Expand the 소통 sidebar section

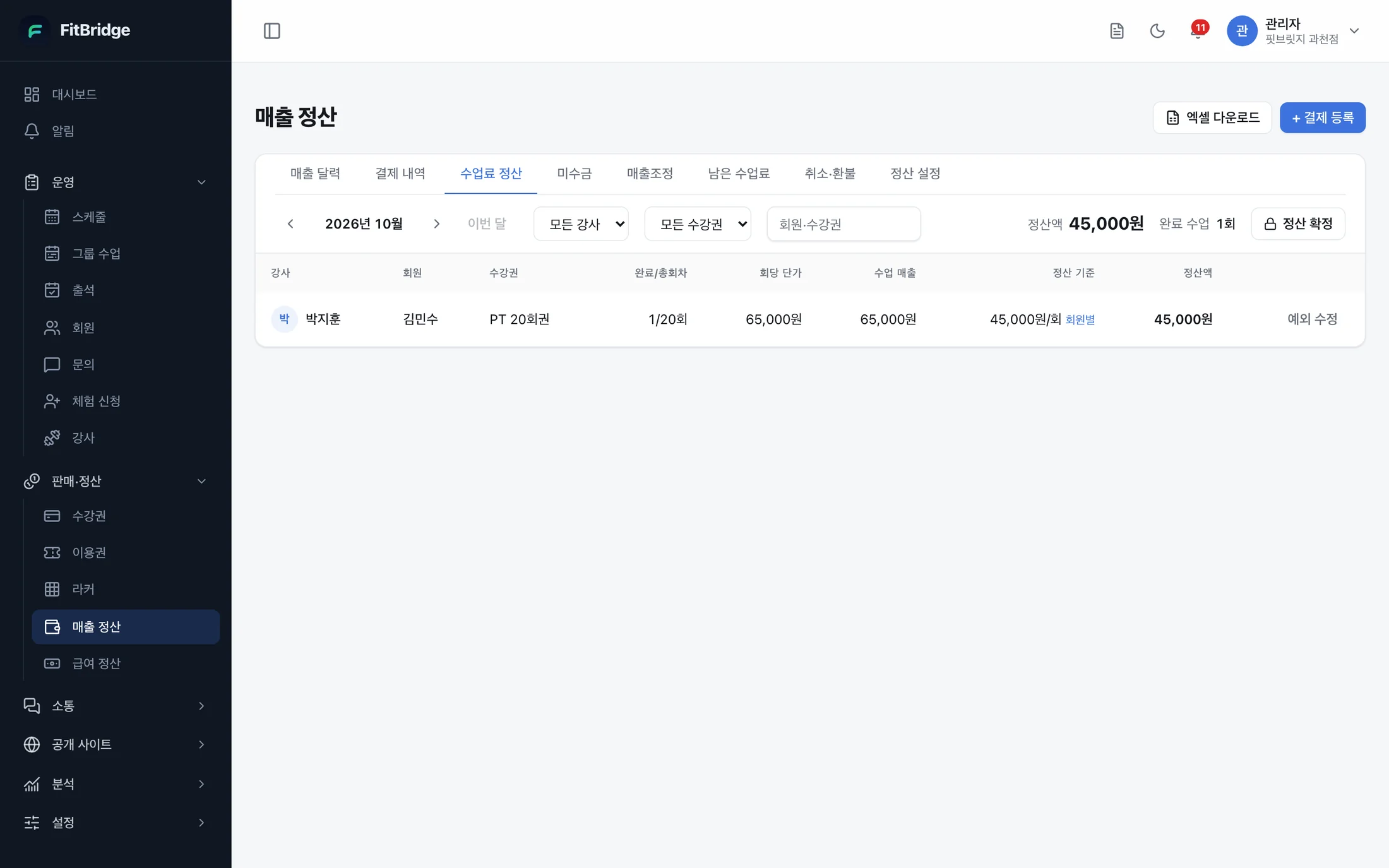coord(116,706)
